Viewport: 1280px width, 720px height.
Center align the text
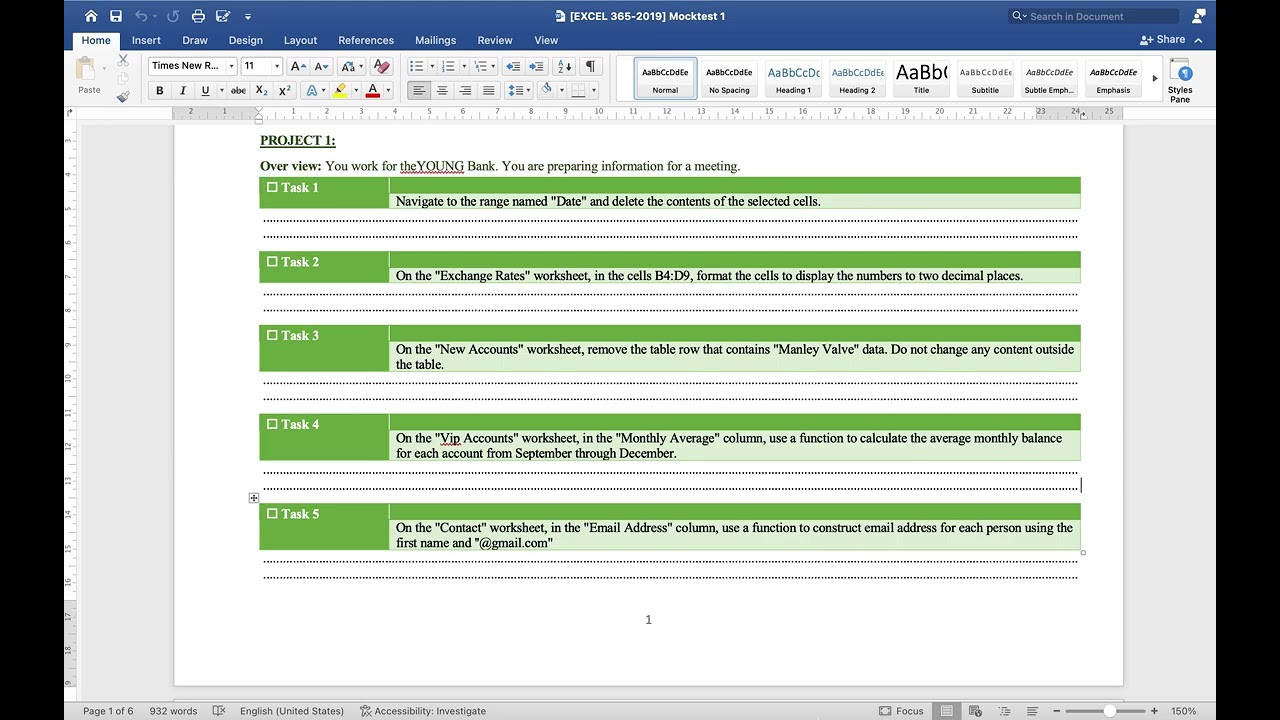point(442,90)
